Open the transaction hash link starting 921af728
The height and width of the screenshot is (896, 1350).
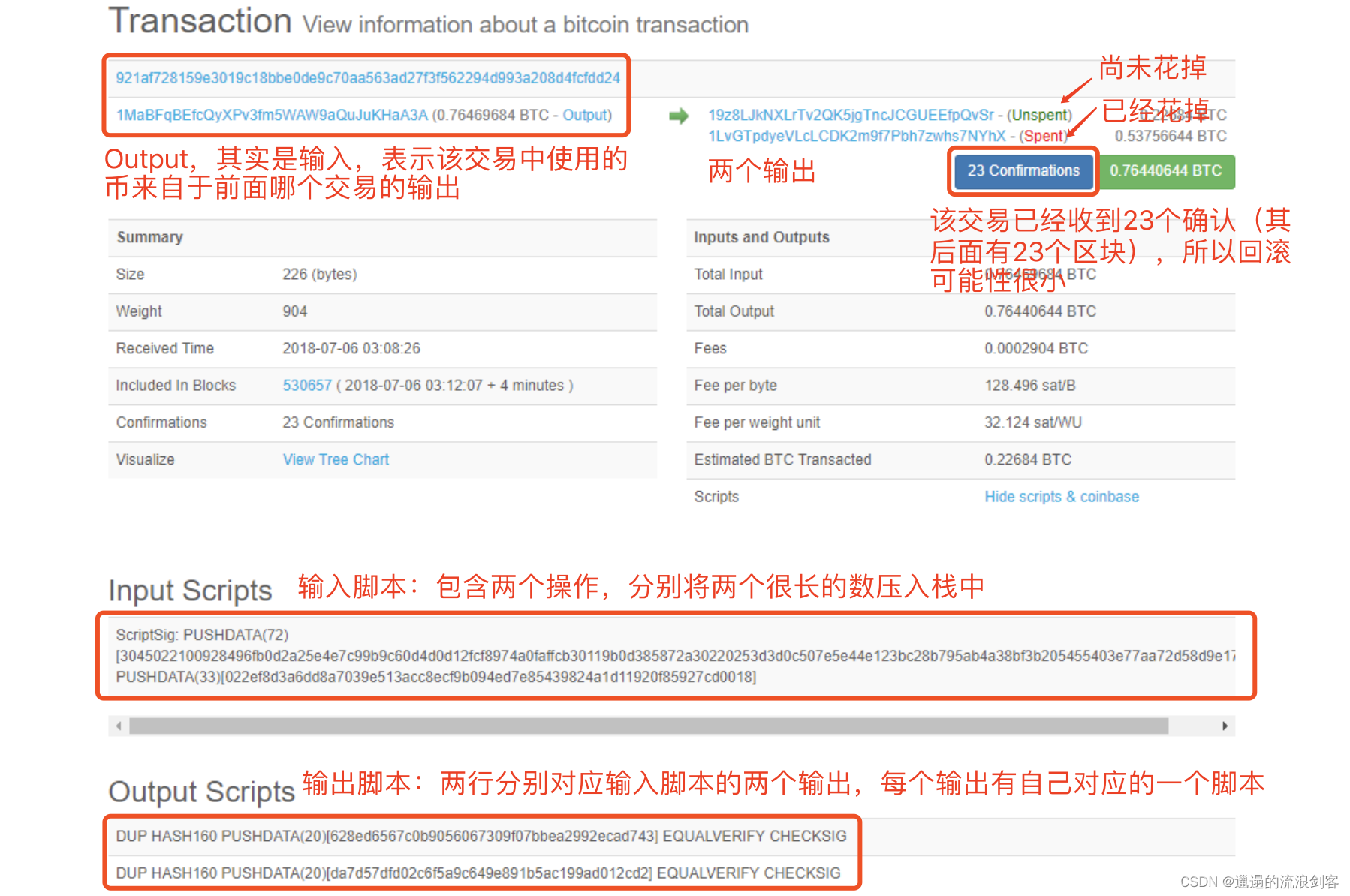(x=367, y=78)
